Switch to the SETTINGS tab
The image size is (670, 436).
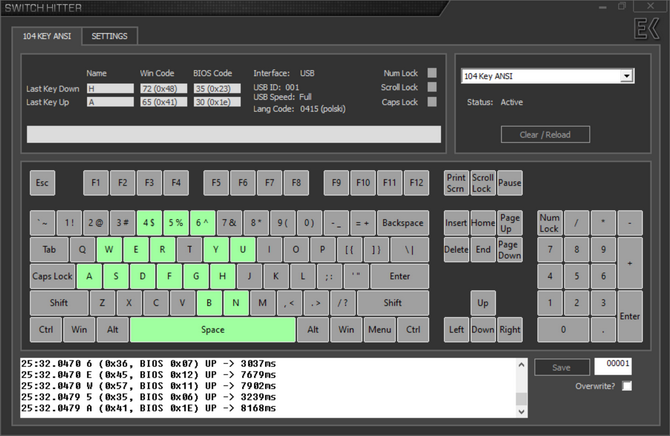click(x=109, y=36)
